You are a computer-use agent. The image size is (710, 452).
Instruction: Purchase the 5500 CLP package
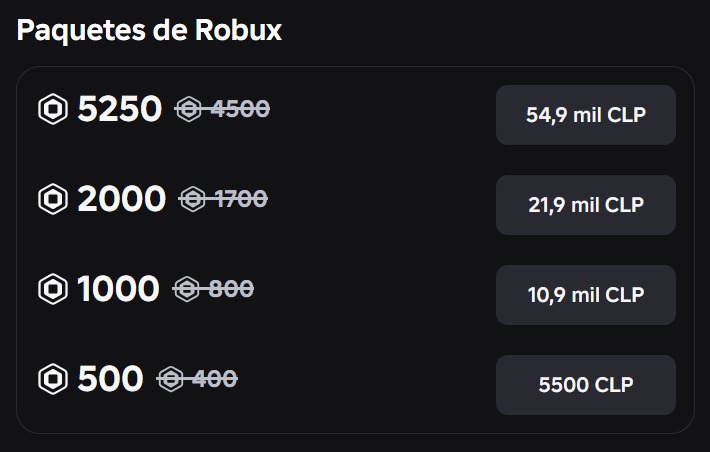pos(586,385)
